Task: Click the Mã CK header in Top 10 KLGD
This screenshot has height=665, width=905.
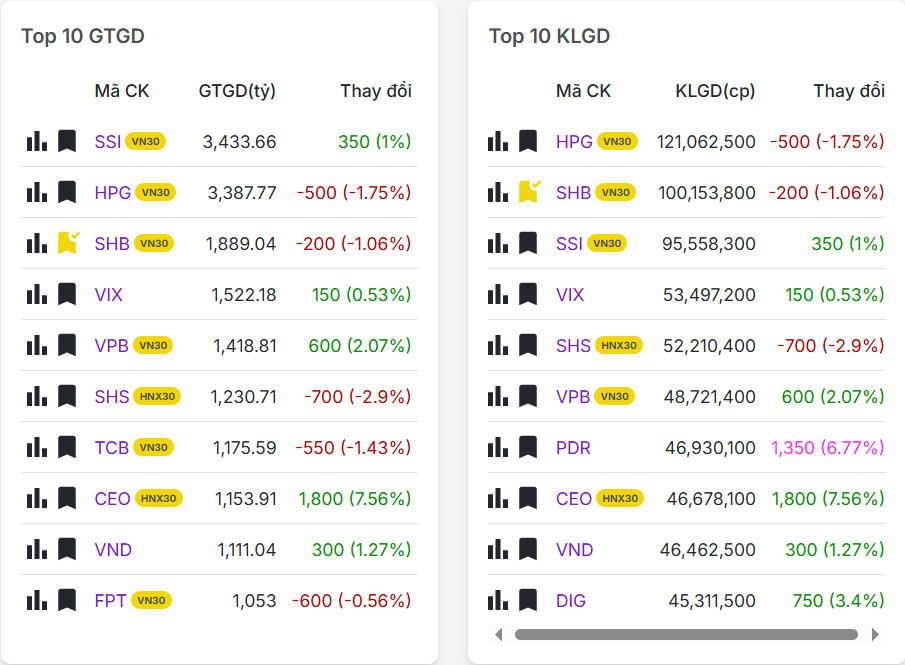Action: pyautogui.click(x=583, y=91)
